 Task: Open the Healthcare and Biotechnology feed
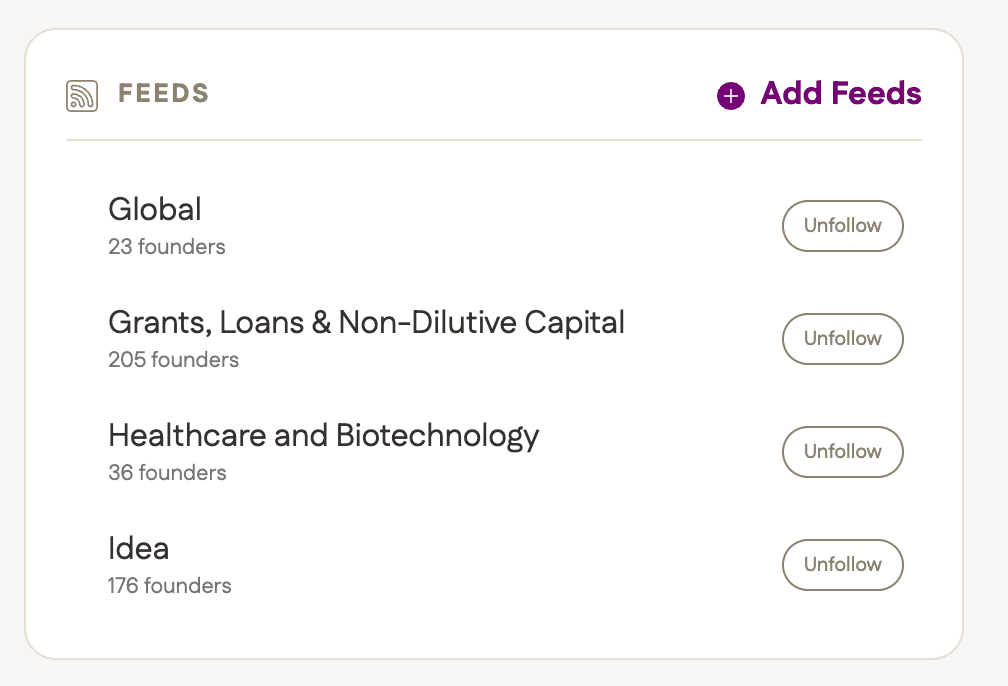pos(323,435)
